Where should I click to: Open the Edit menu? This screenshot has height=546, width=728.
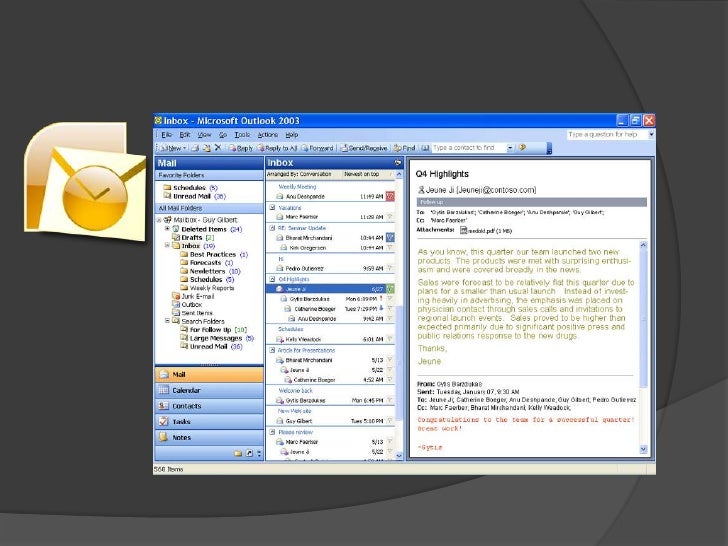tap(185, 135)
